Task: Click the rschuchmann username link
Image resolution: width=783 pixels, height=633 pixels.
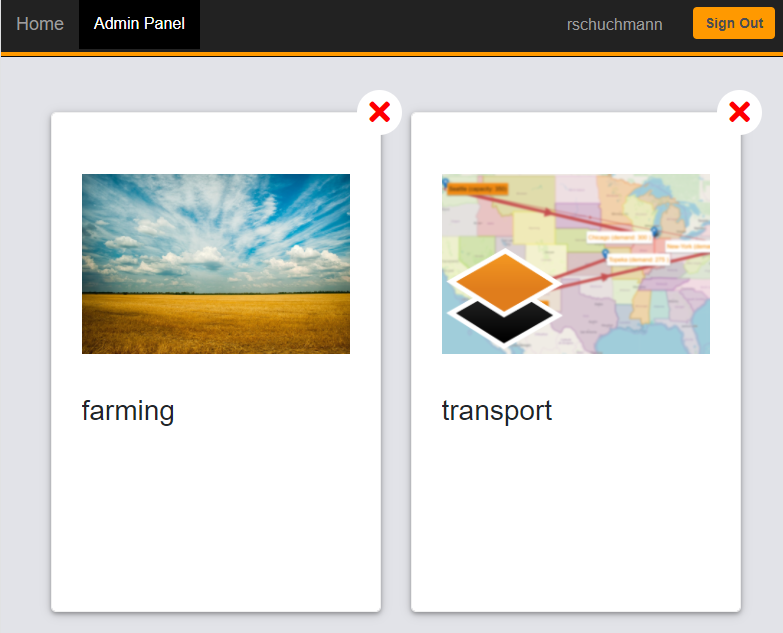Action: click(614, 24)
